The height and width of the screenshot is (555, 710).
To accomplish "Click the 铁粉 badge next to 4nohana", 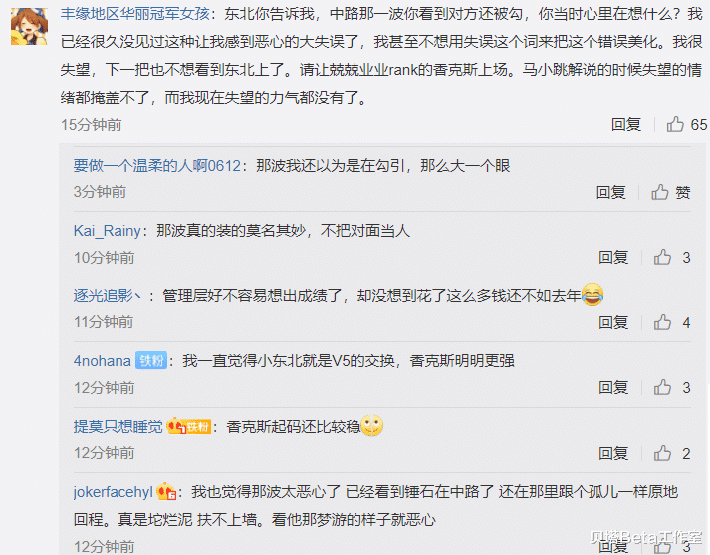I will [x=151, y=361].
